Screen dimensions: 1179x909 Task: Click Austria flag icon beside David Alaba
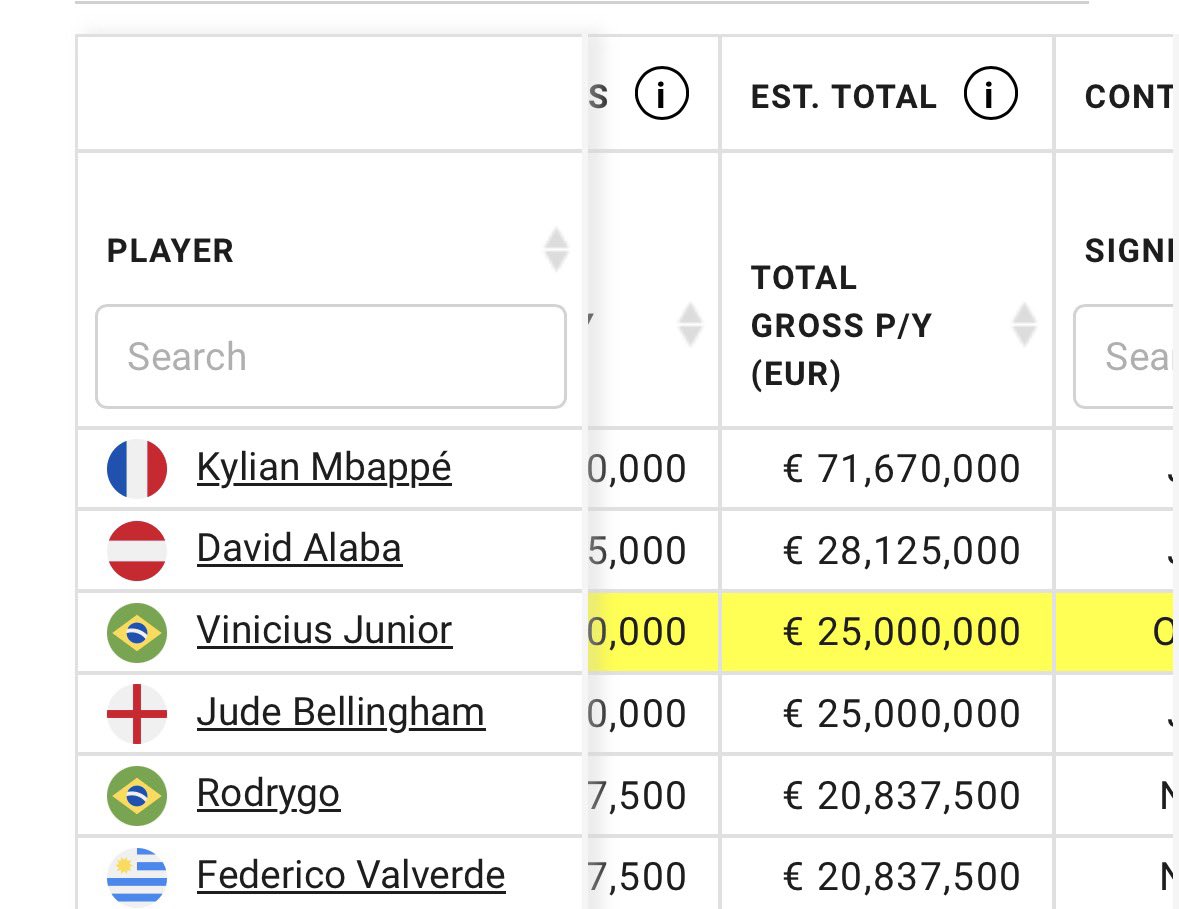137,550
